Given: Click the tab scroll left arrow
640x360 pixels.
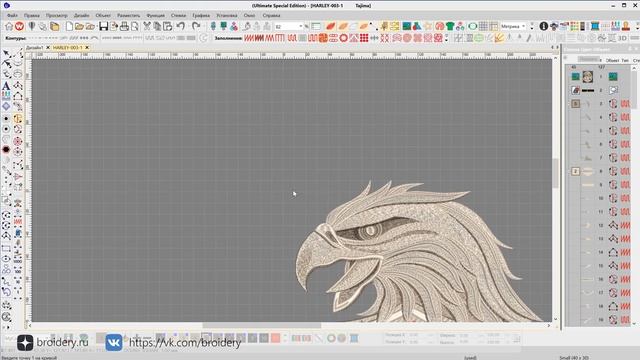Looking at the screenshot, I should click(553, 48).
